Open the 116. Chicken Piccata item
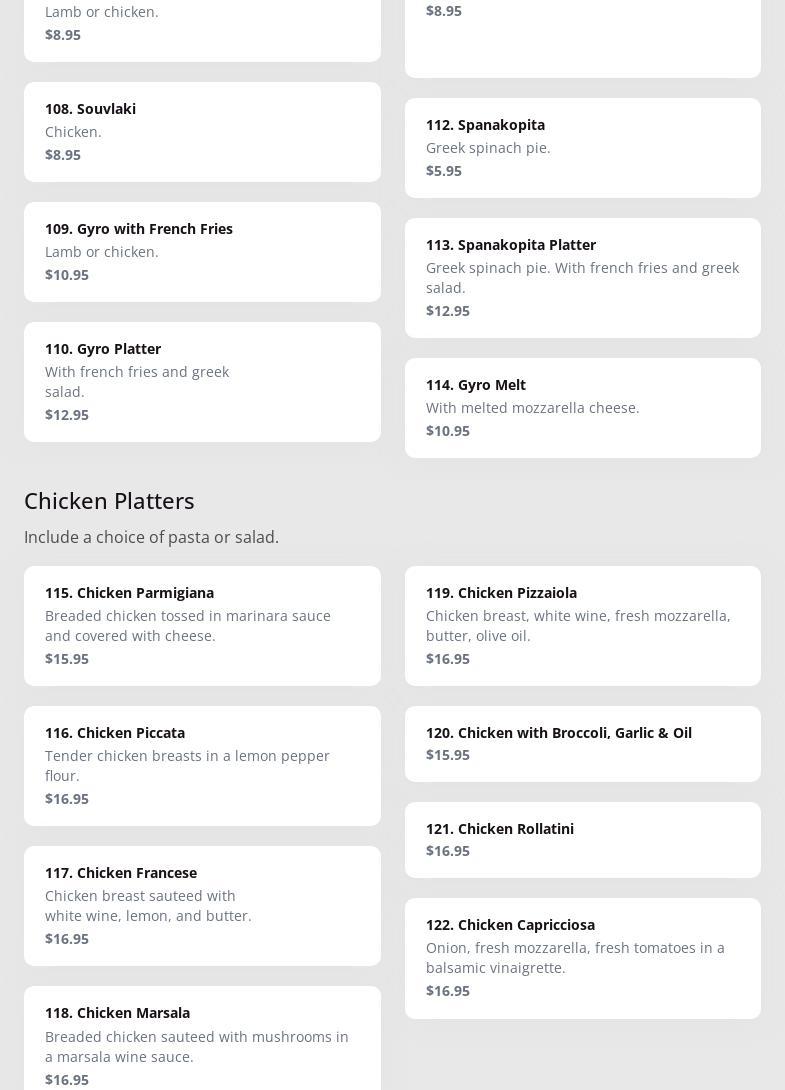785x1090 pixels. [202, 765]
